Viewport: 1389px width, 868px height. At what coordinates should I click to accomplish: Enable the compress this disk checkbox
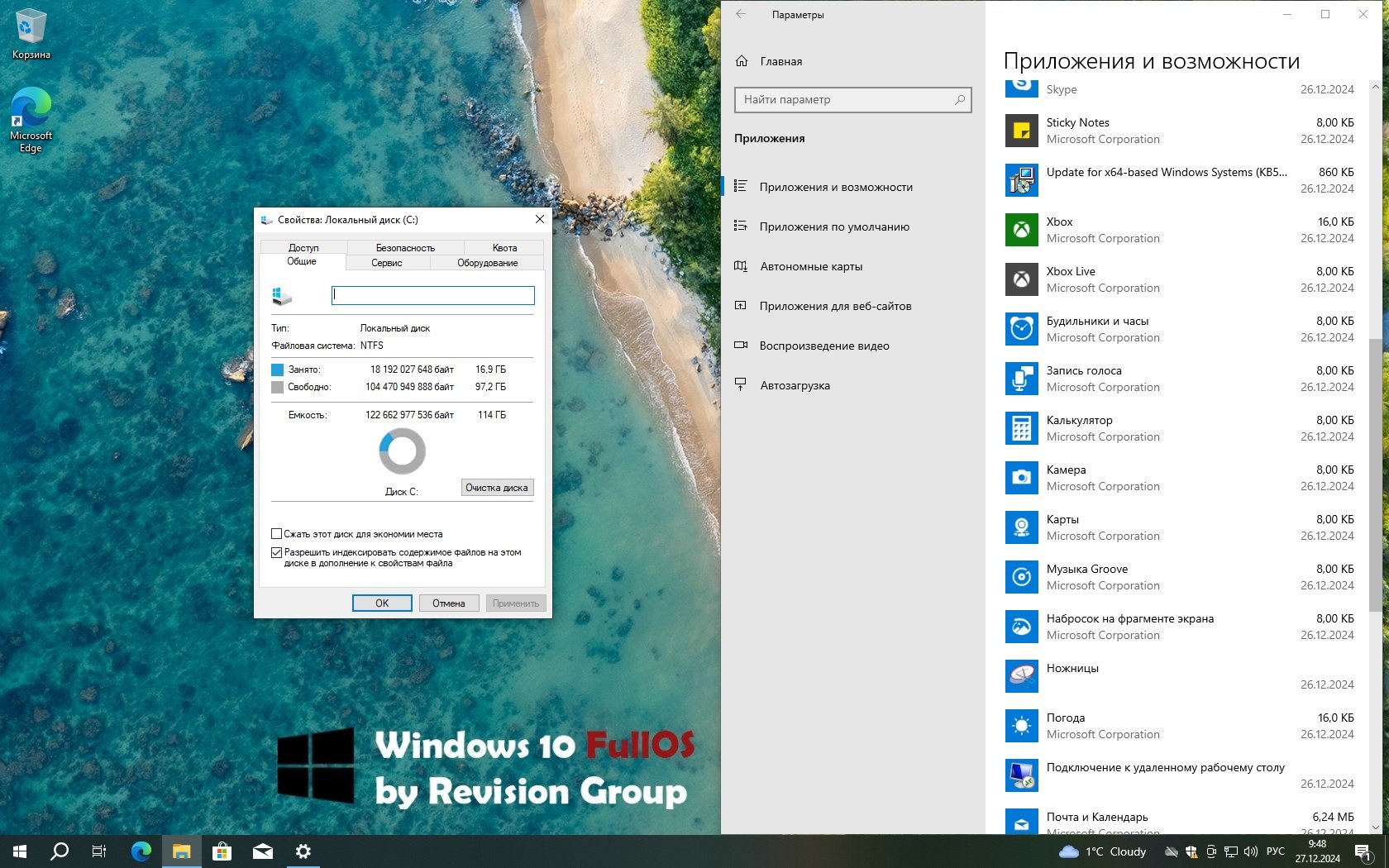click(x=277, y=534)
